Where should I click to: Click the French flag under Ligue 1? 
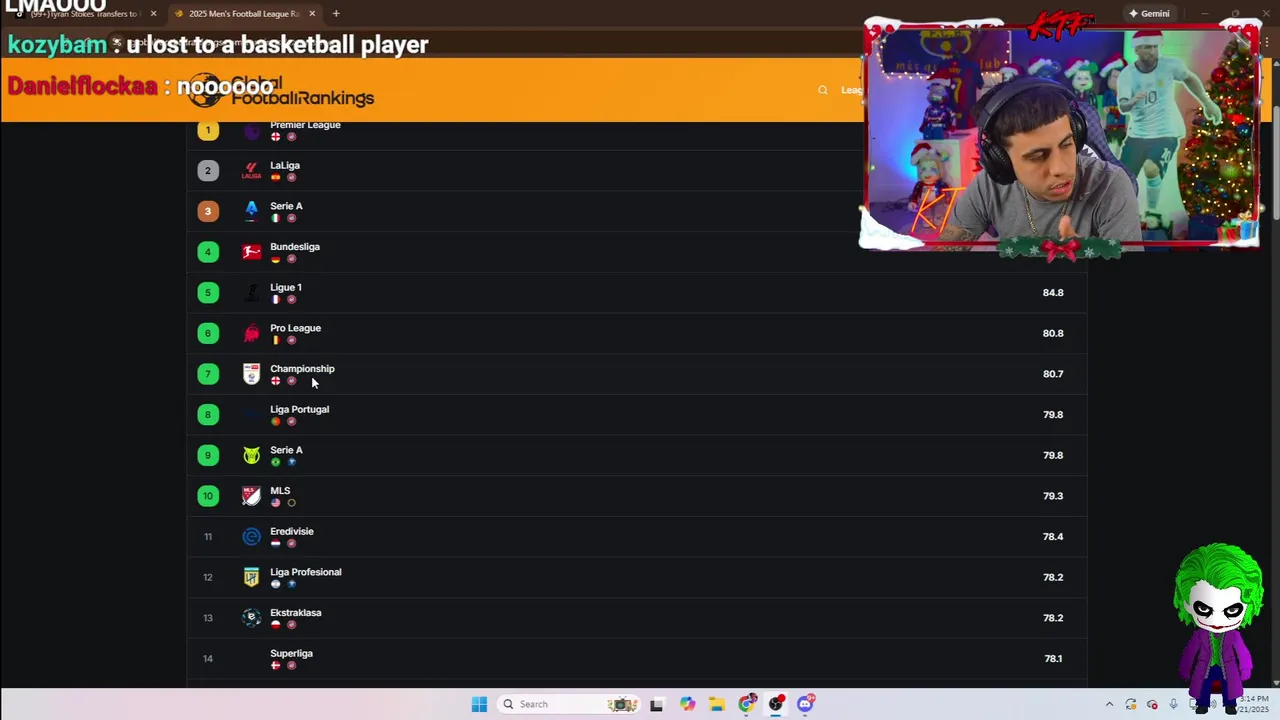pyautogui.click(x=275, y=300)
